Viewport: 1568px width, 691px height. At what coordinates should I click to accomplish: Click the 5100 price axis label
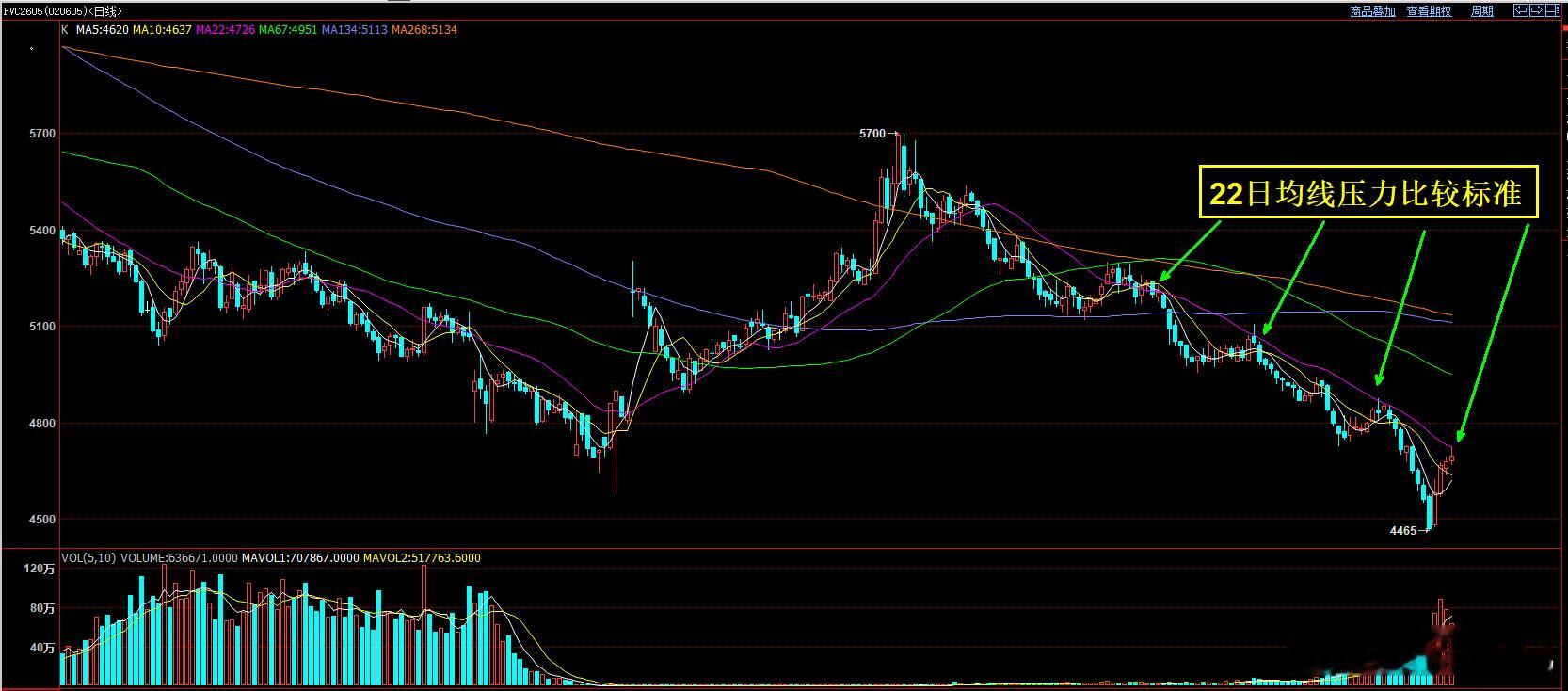point(43,328)
